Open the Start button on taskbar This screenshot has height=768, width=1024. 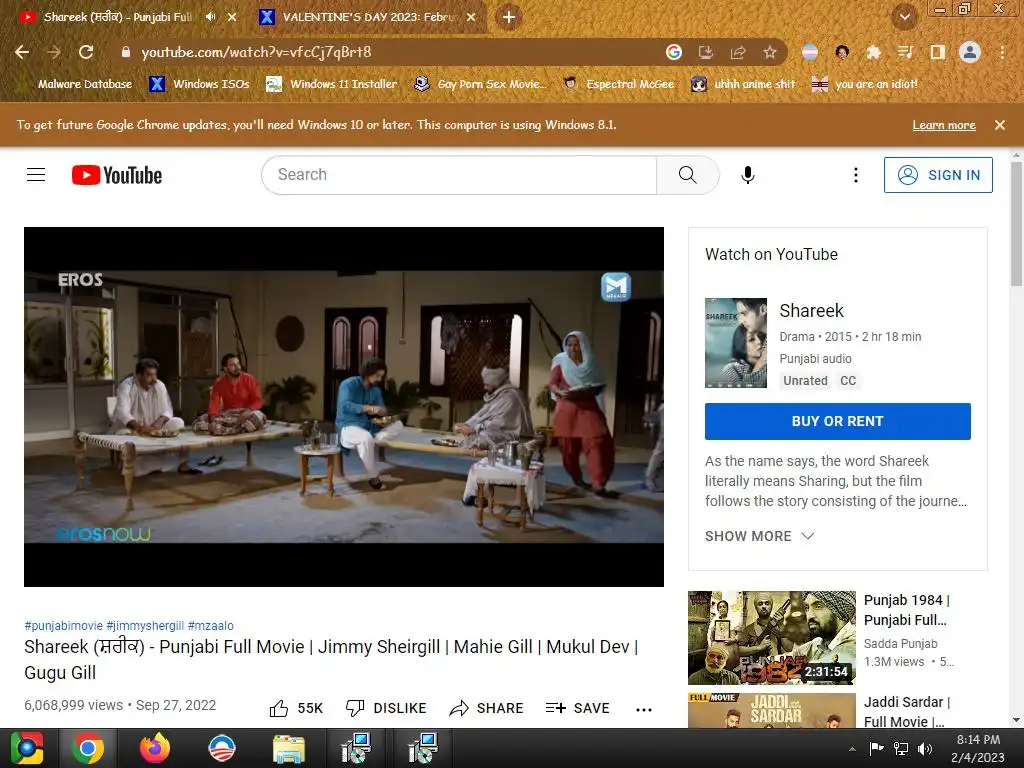(x=27, y=748)
